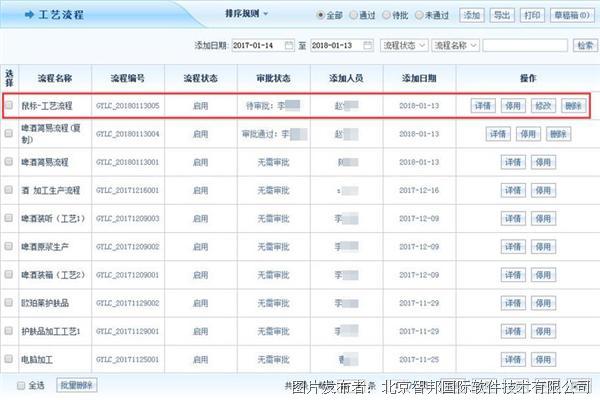The image size is (600, 400).
Task: Tick the checkbox for 鼠标-工艺流程 row
Action: click(x=9, y=105)
